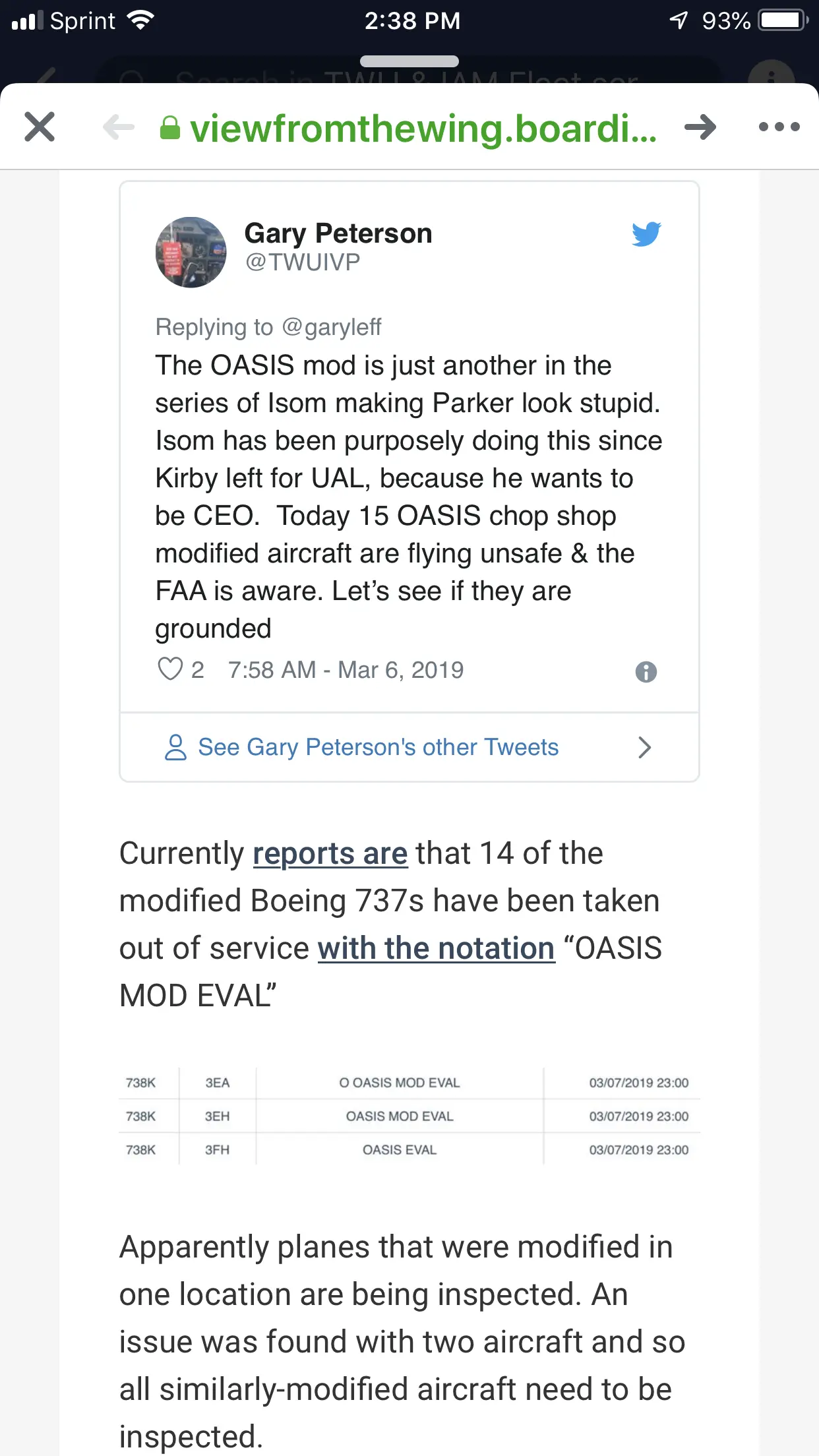This screenshot has height=1456, width=819.
Task: Open the Gary Peterson profile name
Action: (338, 233)
